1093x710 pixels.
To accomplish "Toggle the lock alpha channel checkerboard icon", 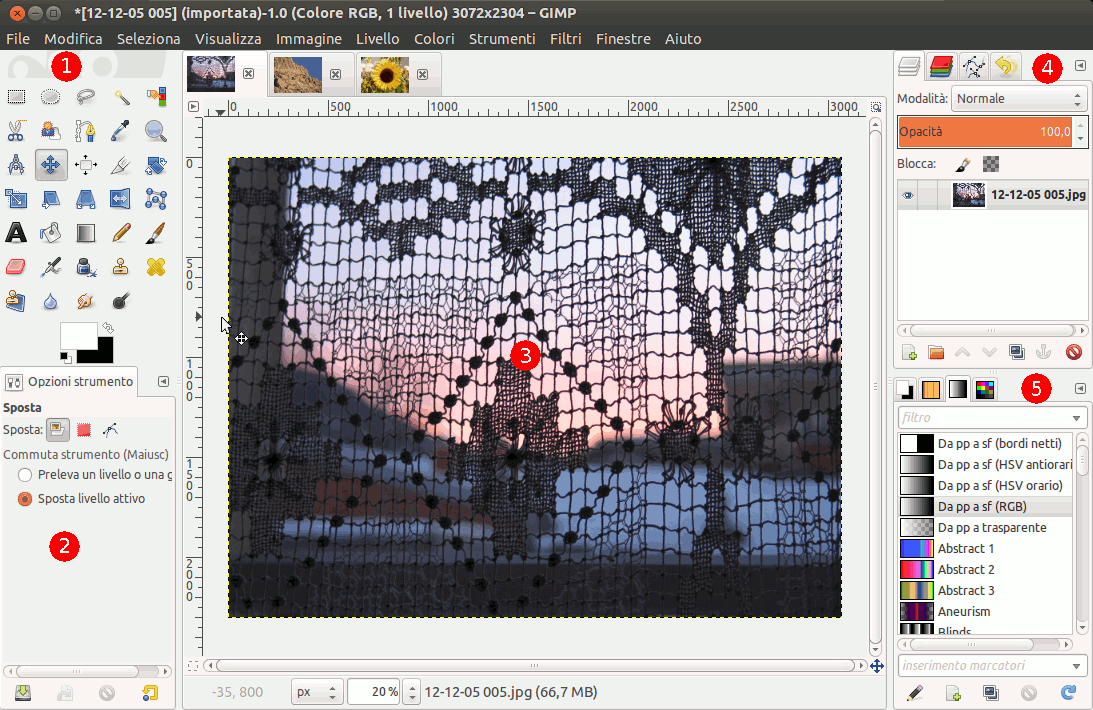I will coord(990,164).
